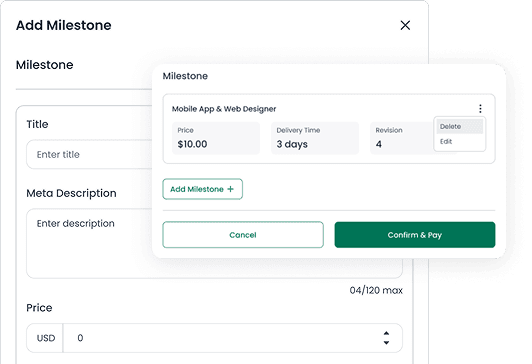Click the Title label

point(37,124)
